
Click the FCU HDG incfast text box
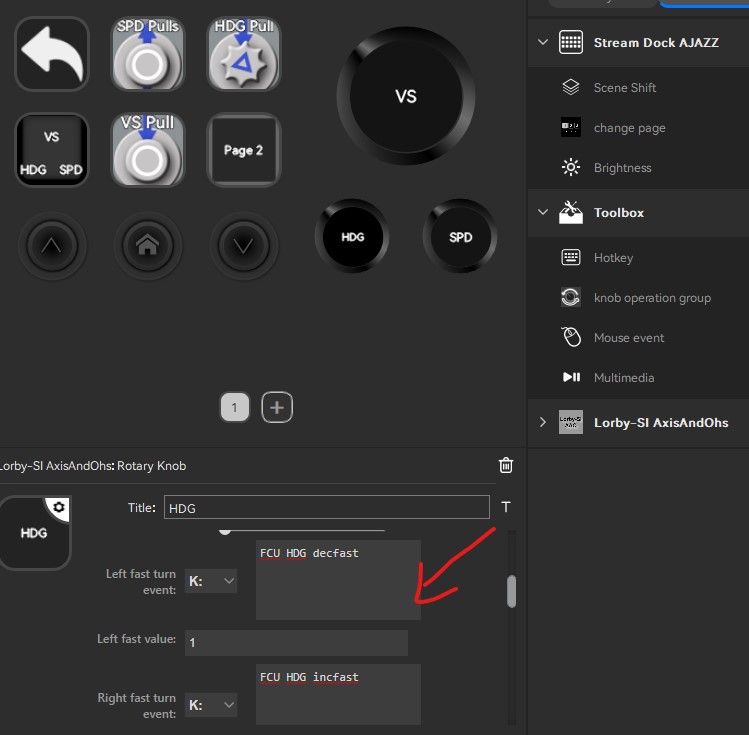point(338,694)
